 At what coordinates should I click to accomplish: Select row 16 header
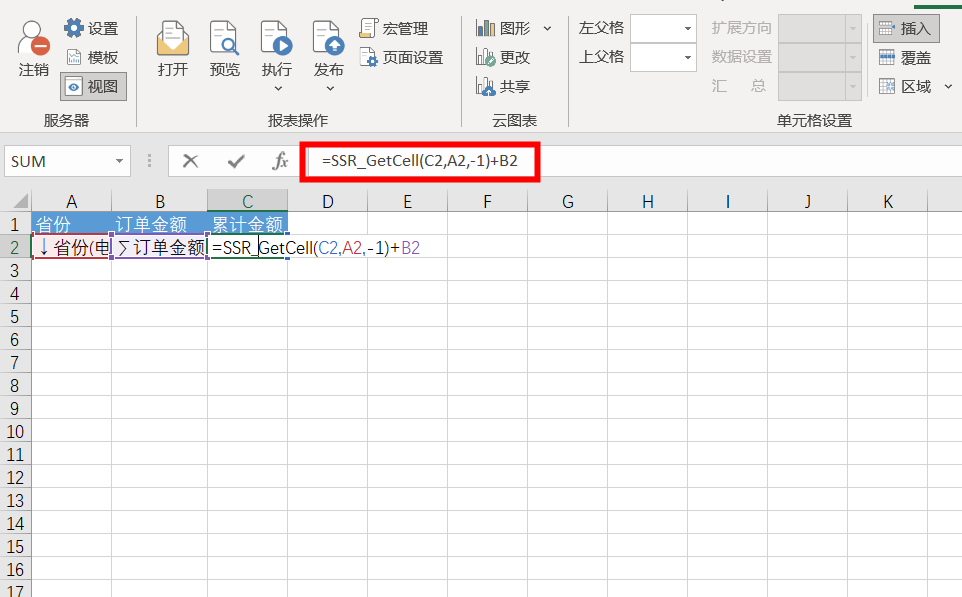15,569
